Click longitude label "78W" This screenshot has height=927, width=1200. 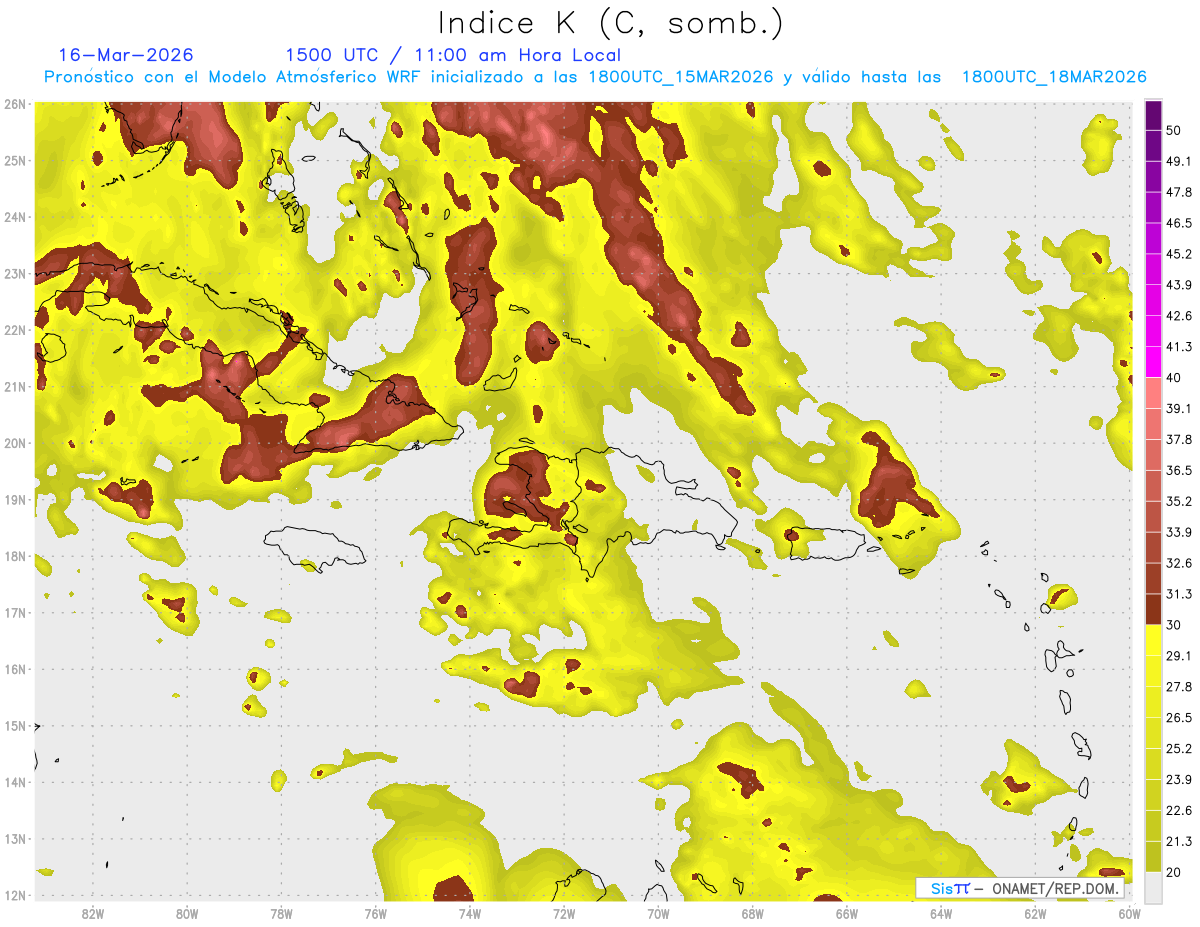coord(281,913)
